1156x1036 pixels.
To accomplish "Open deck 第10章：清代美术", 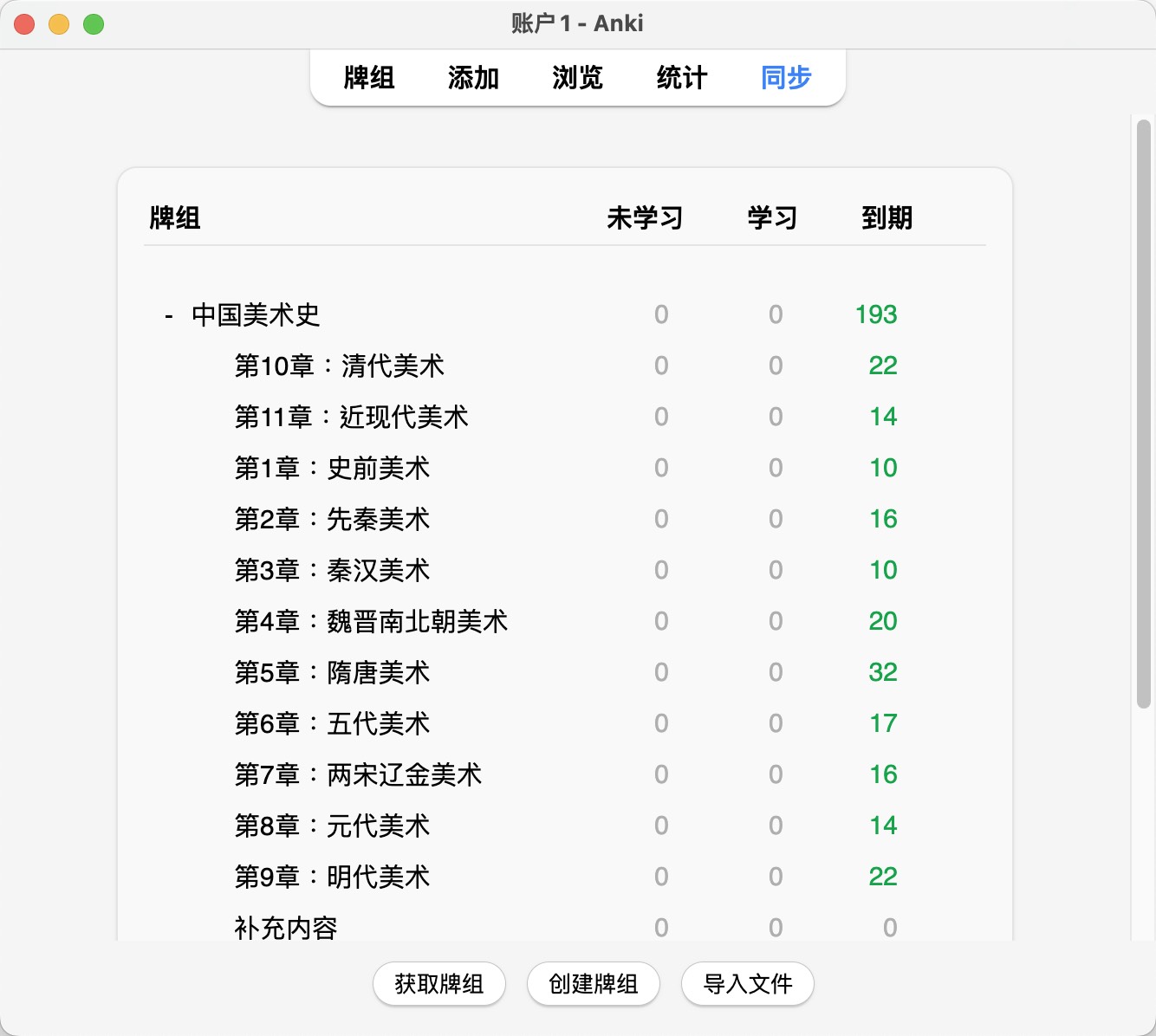I will pyautogui.click(x=339, y=366).
